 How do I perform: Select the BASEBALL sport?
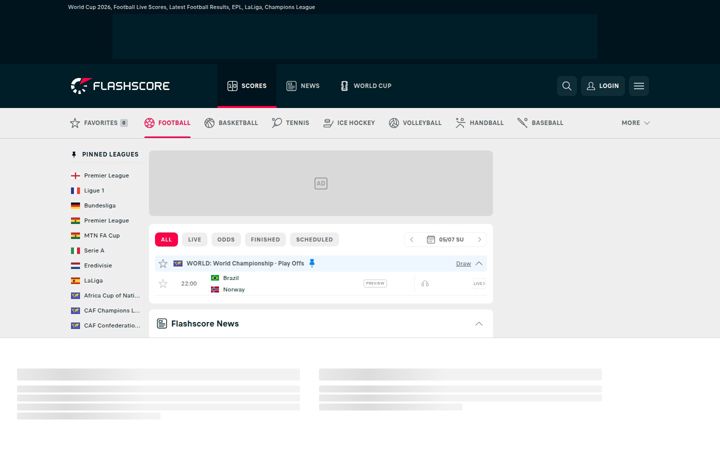(540, 123)
